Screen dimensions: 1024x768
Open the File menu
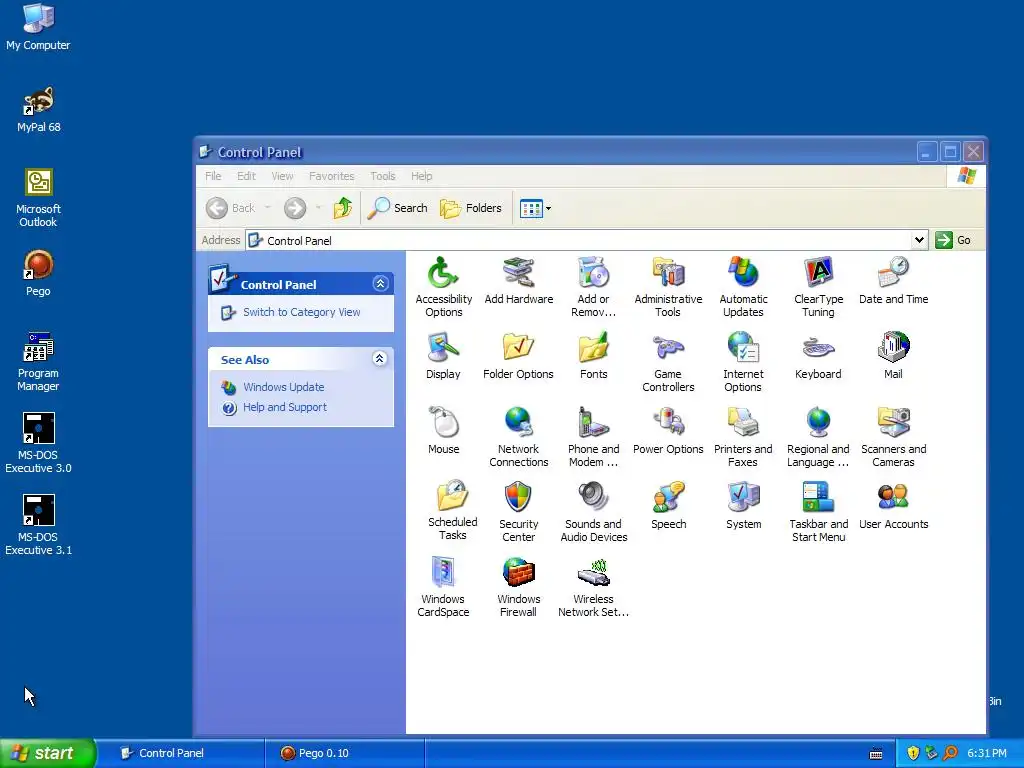[213, 176]
